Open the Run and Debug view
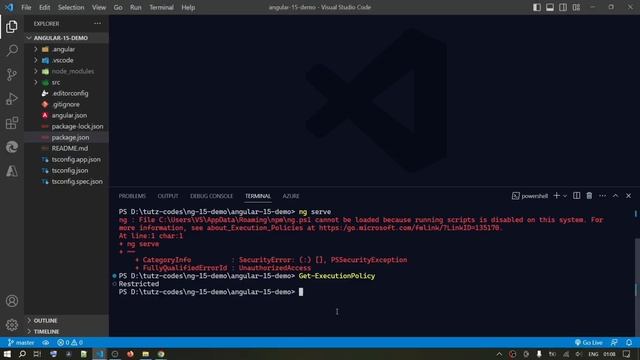Viewport: 640px width, 360px height. (12, 99)
